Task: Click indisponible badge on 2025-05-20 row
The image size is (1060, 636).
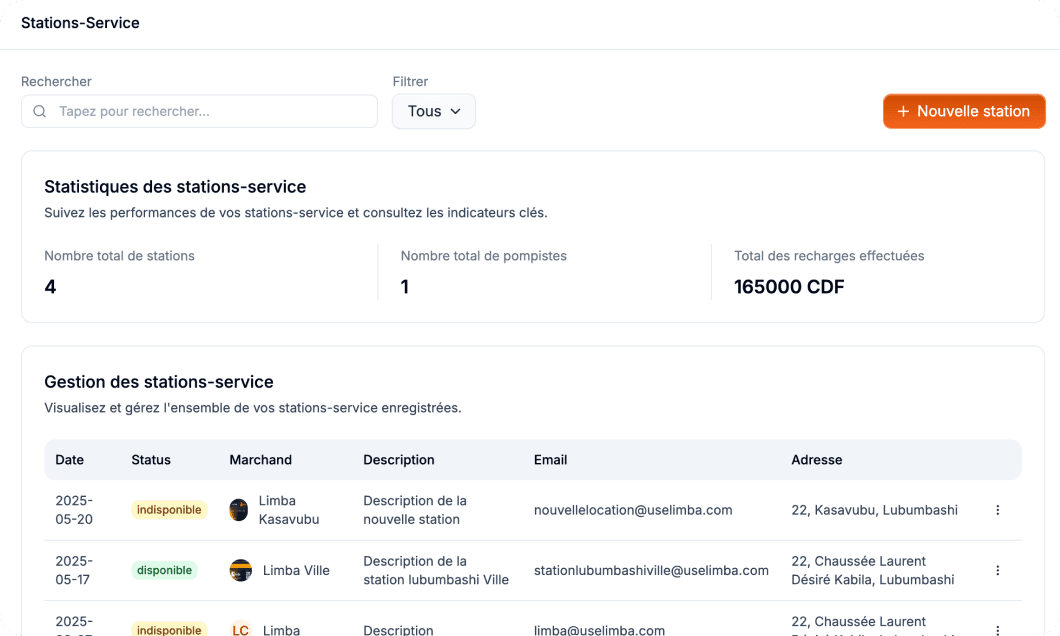Action: click(169, 510)
